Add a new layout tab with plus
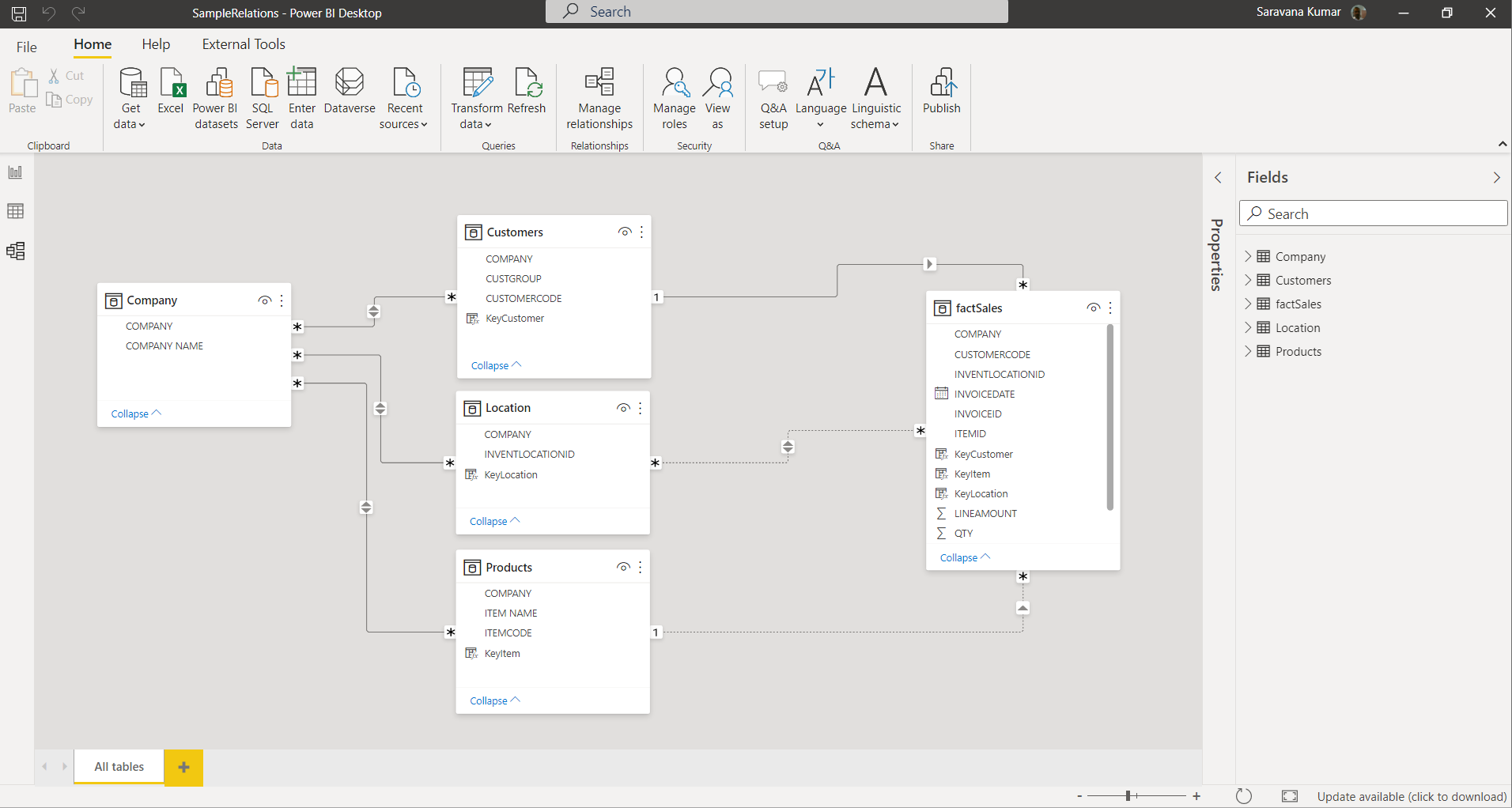 click(x=183, y=767)
